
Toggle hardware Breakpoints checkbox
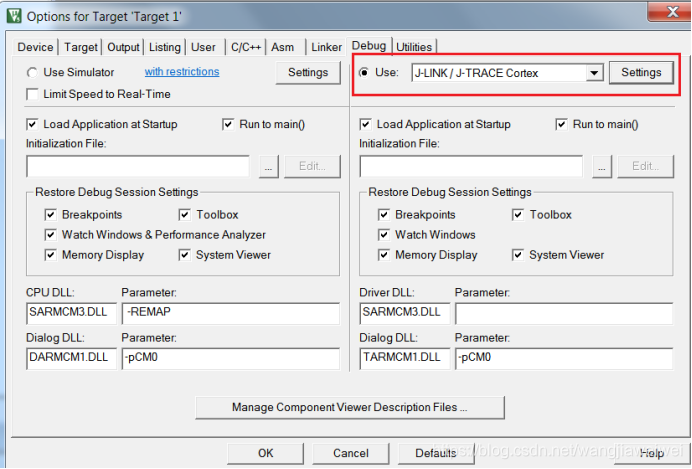[x=384, y=215]
